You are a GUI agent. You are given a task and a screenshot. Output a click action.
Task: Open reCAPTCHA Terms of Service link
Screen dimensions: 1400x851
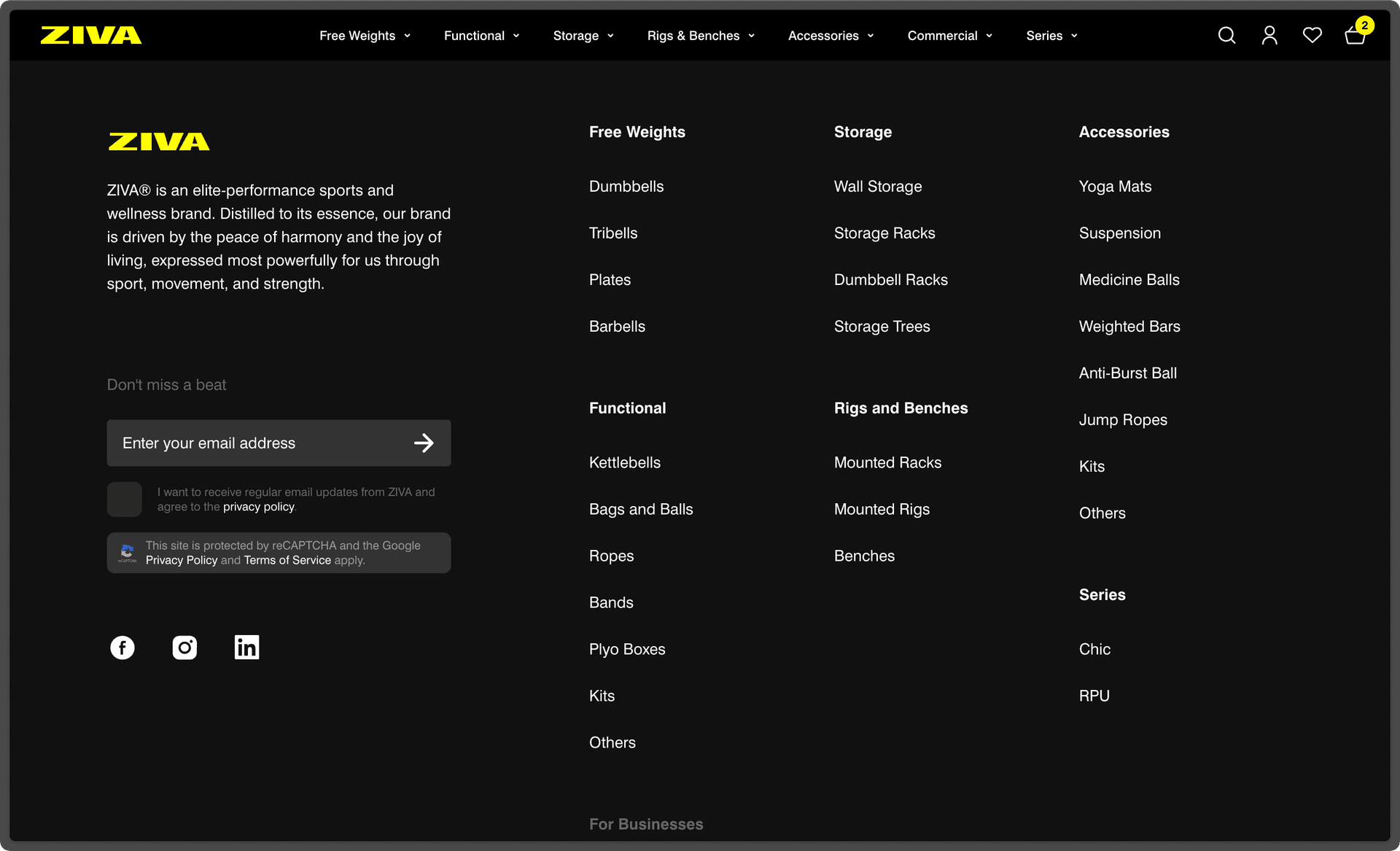click(x=287, y=560)
